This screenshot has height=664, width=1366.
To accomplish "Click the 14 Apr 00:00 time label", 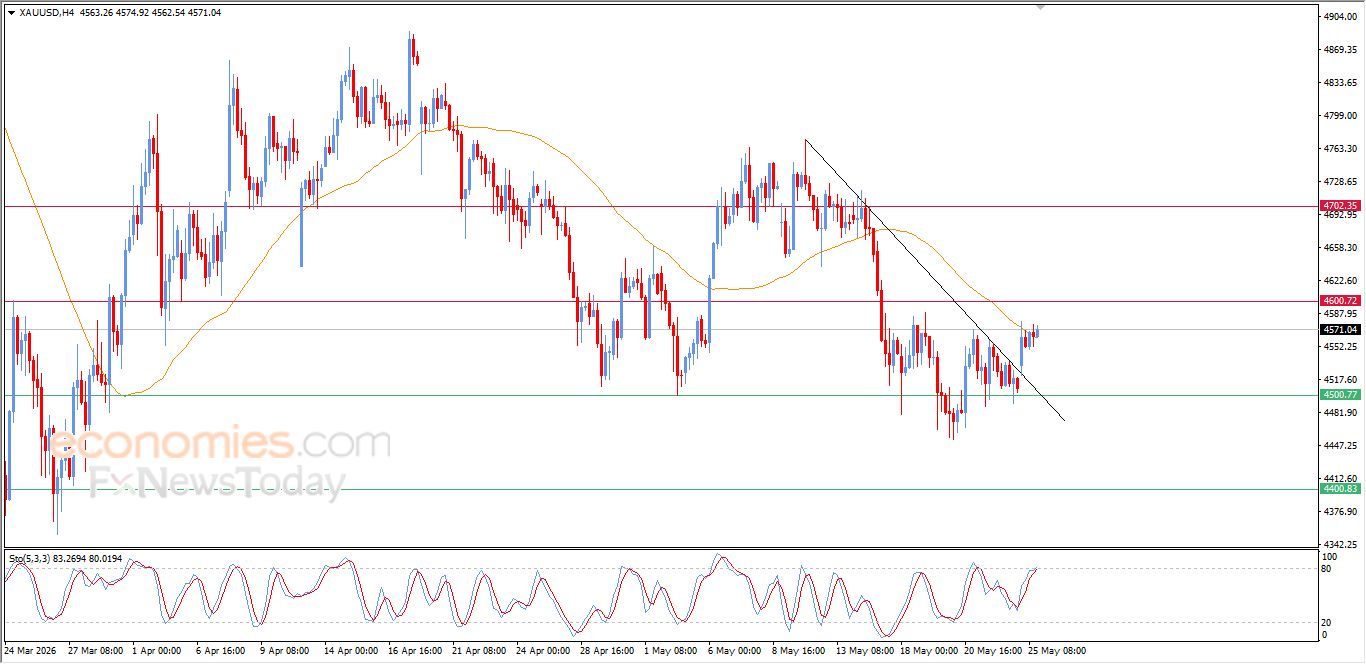I will click(353, 651).
